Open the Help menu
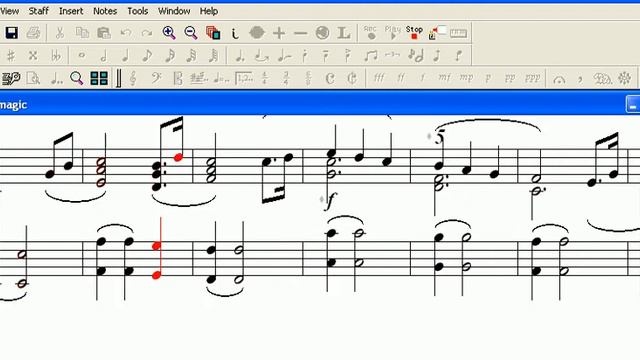 tap(209, 11)
